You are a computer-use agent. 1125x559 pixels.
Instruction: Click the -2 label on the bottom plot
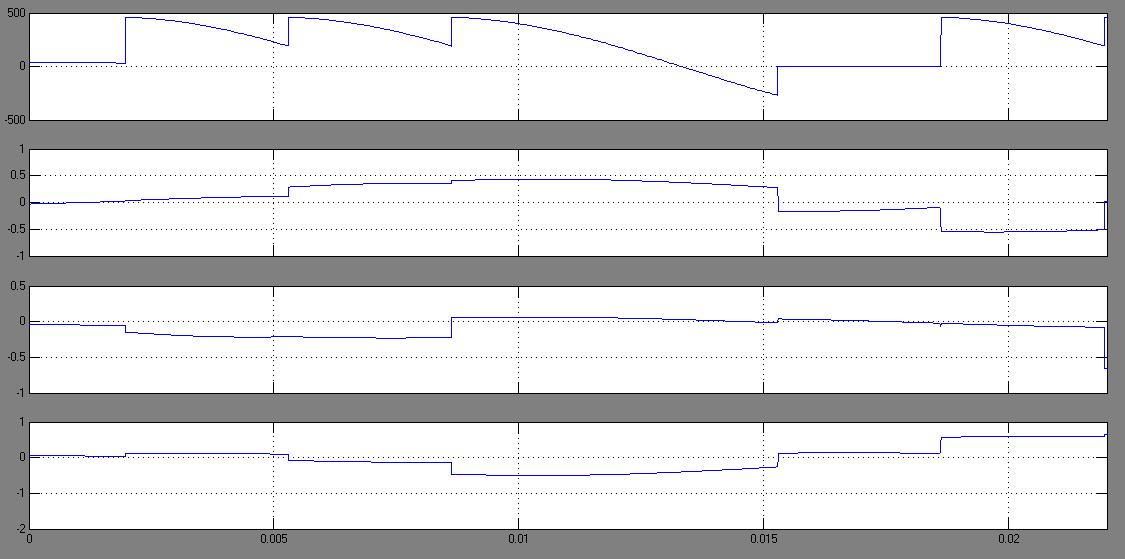coord(20,529)
